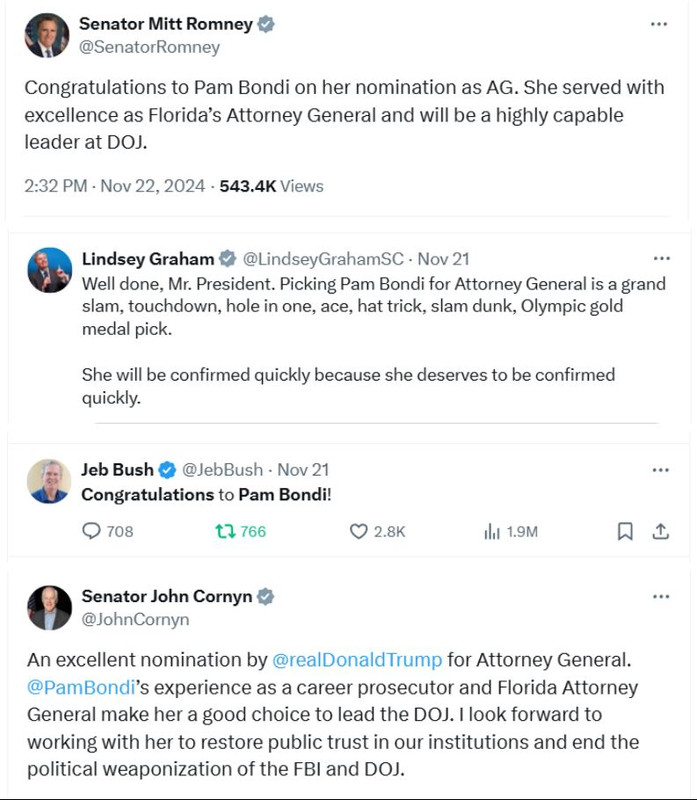Click Mitt Romney's profile picture
The height and width of the screenshot is (800, 697).
click(x=47, y=35)
